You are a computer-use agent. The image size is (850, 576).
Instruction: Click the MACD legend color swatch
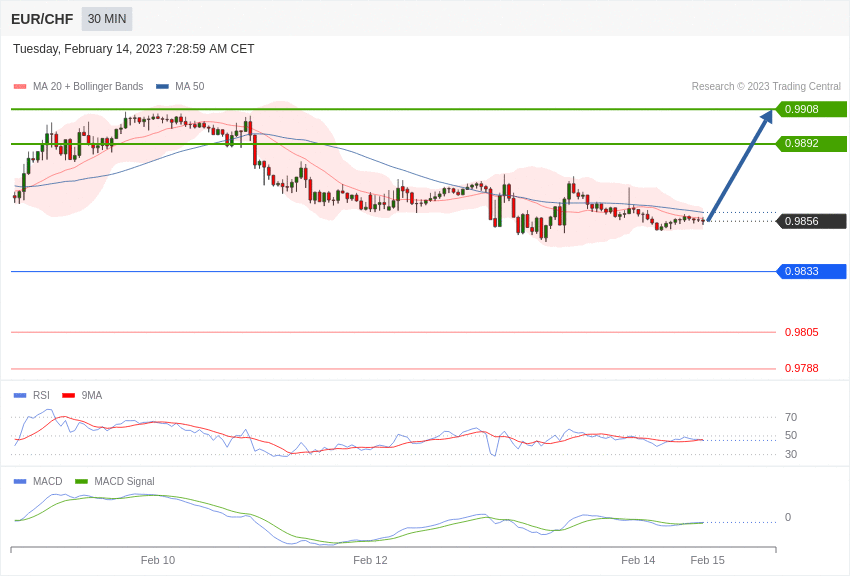(20, 481)
